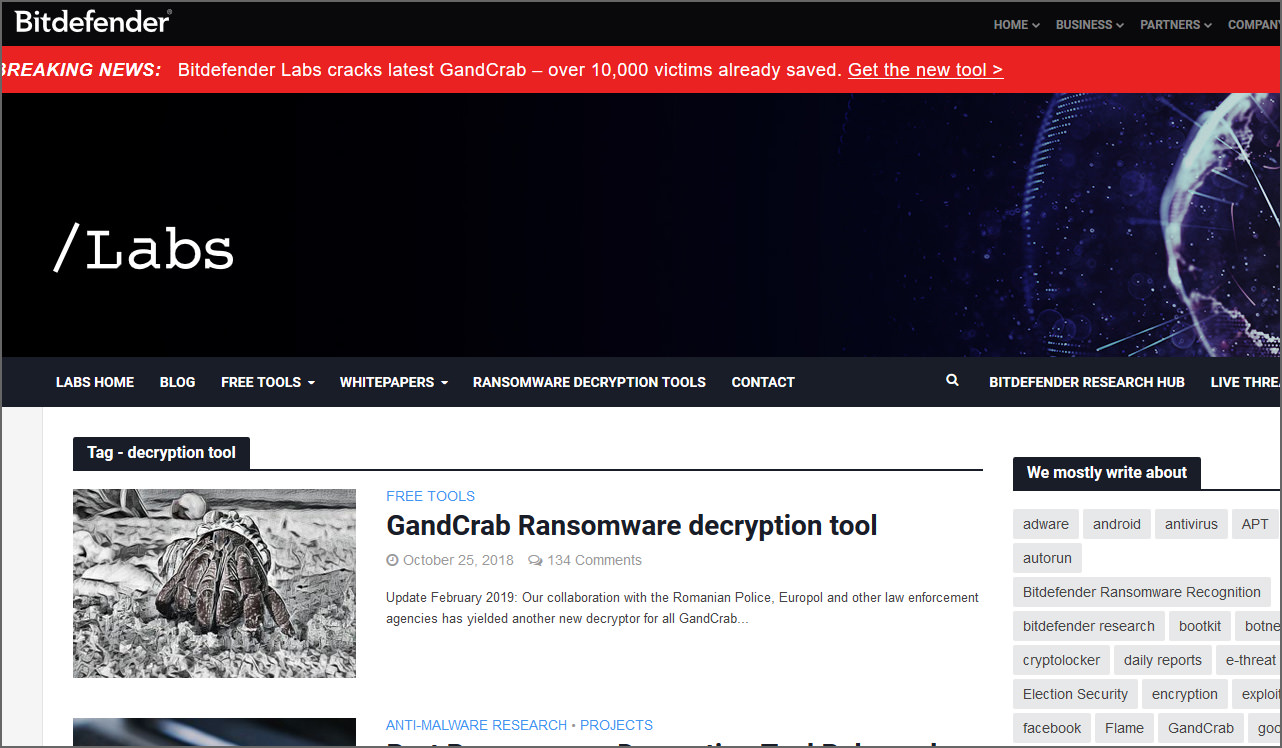
Task: Click the search magnifier icon
Action: coord(952,381)
